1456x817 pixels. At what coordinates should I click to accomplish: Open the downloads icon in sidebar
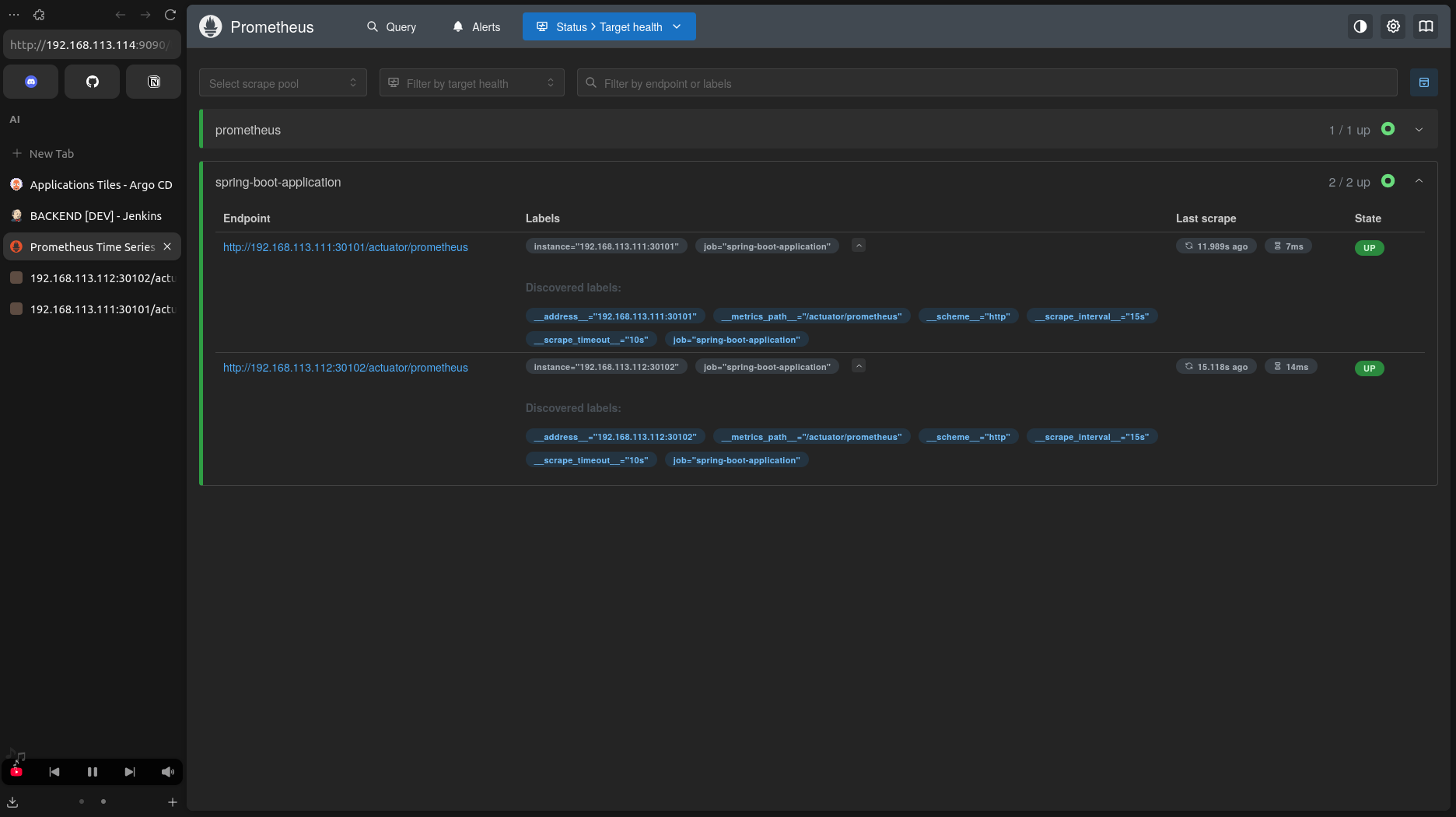12,802
